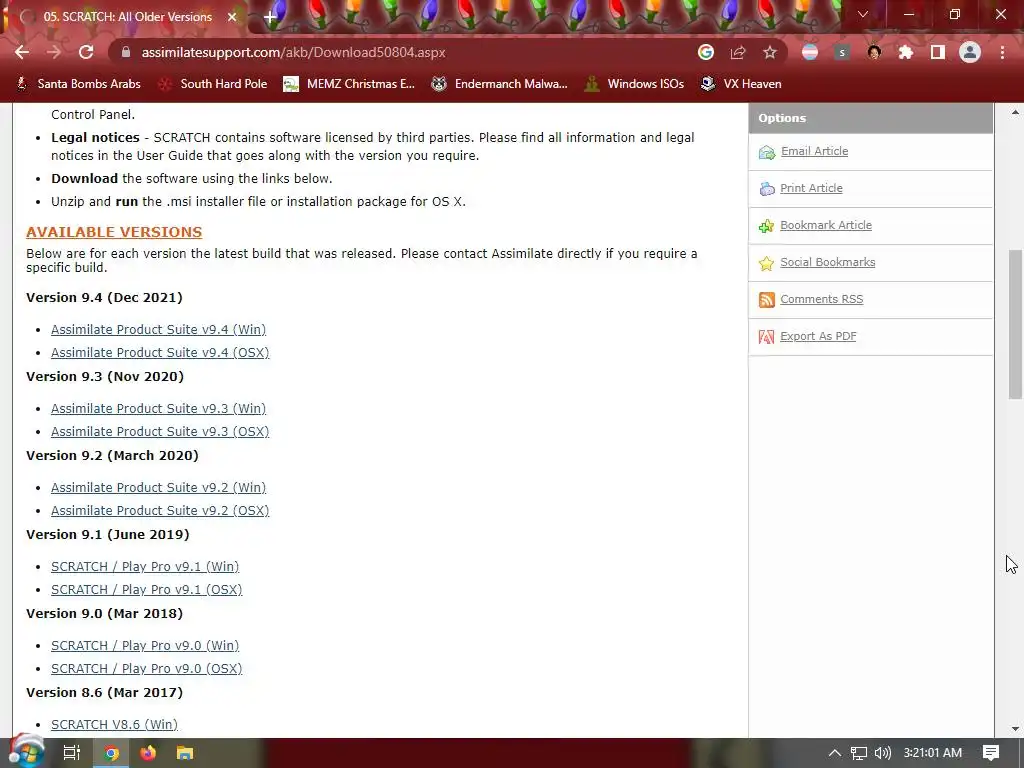The width and height of the screenshot is (1024, 768).
Task: Select the SCRATCH: All Older Versions tab
Action: click(127, 17)
